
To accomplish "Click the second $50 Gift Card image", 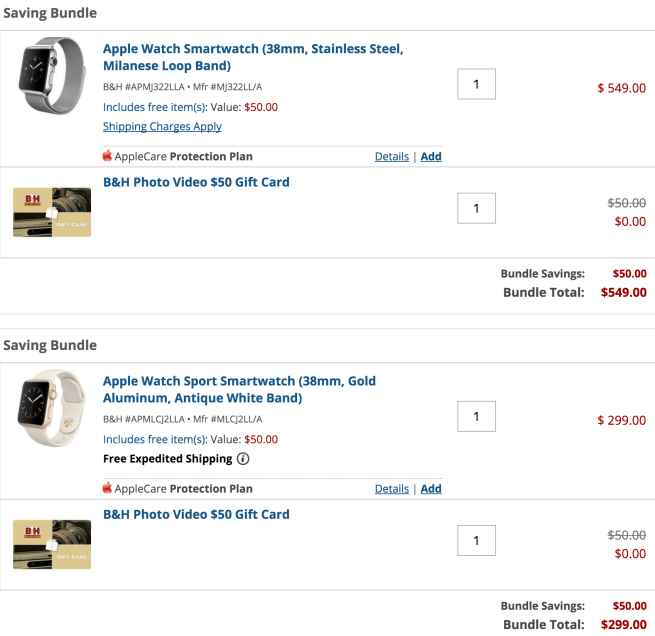I will pyautogui.click(x=52, y=543).
